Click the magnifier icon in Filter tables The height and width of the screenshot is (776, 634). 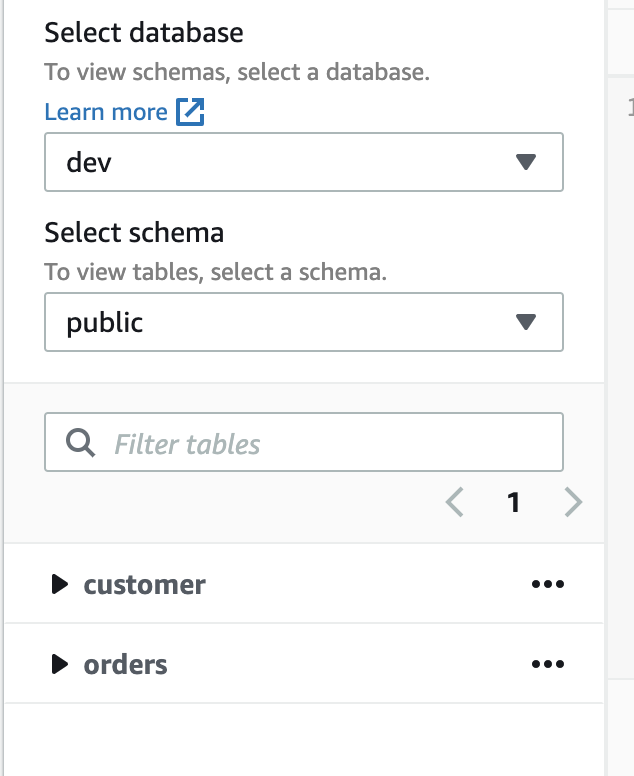(80, 443)
